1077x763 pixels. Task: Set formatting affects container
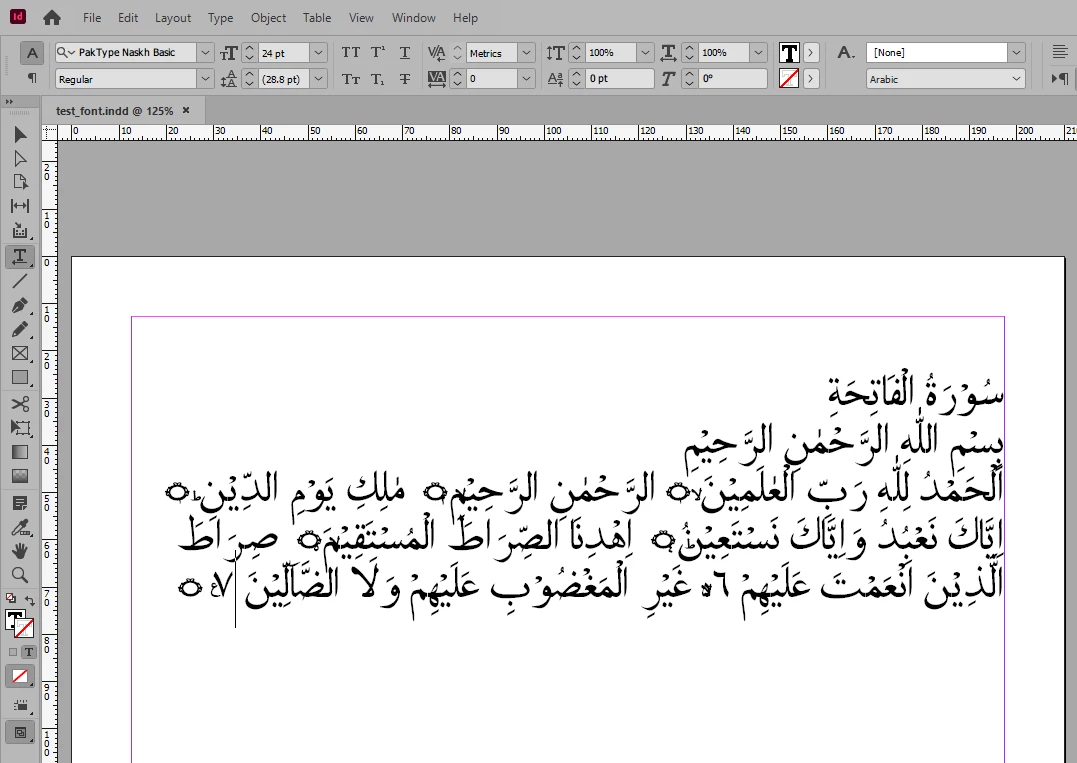(12, 652)
